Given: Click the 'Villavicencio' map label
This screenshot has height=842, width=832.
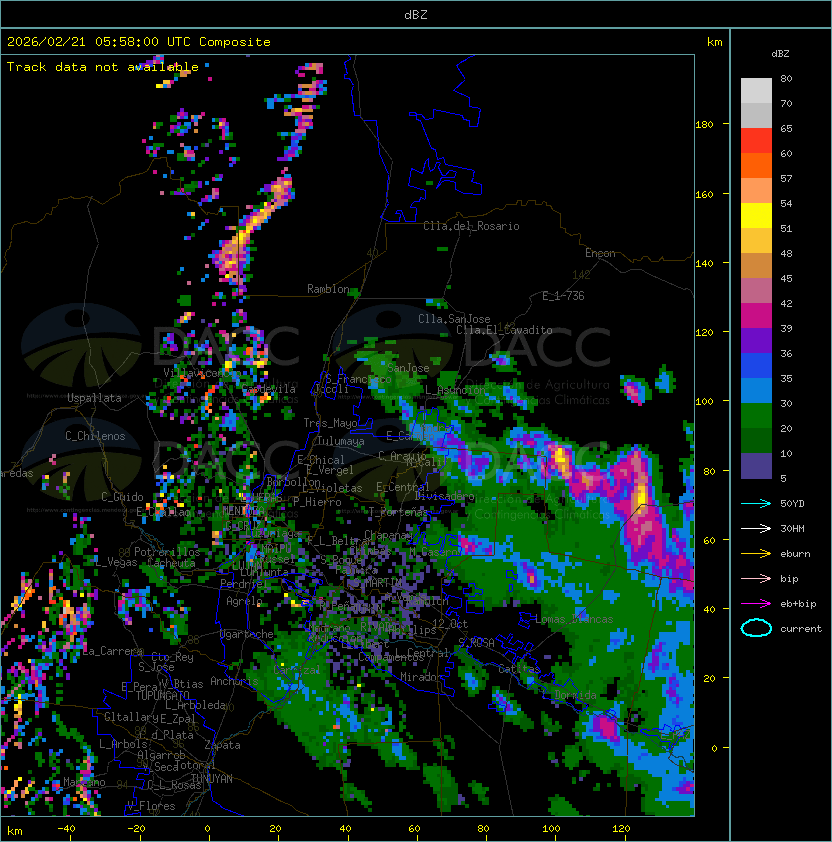Looking at the screenshot, I should (x=202, y=373).
